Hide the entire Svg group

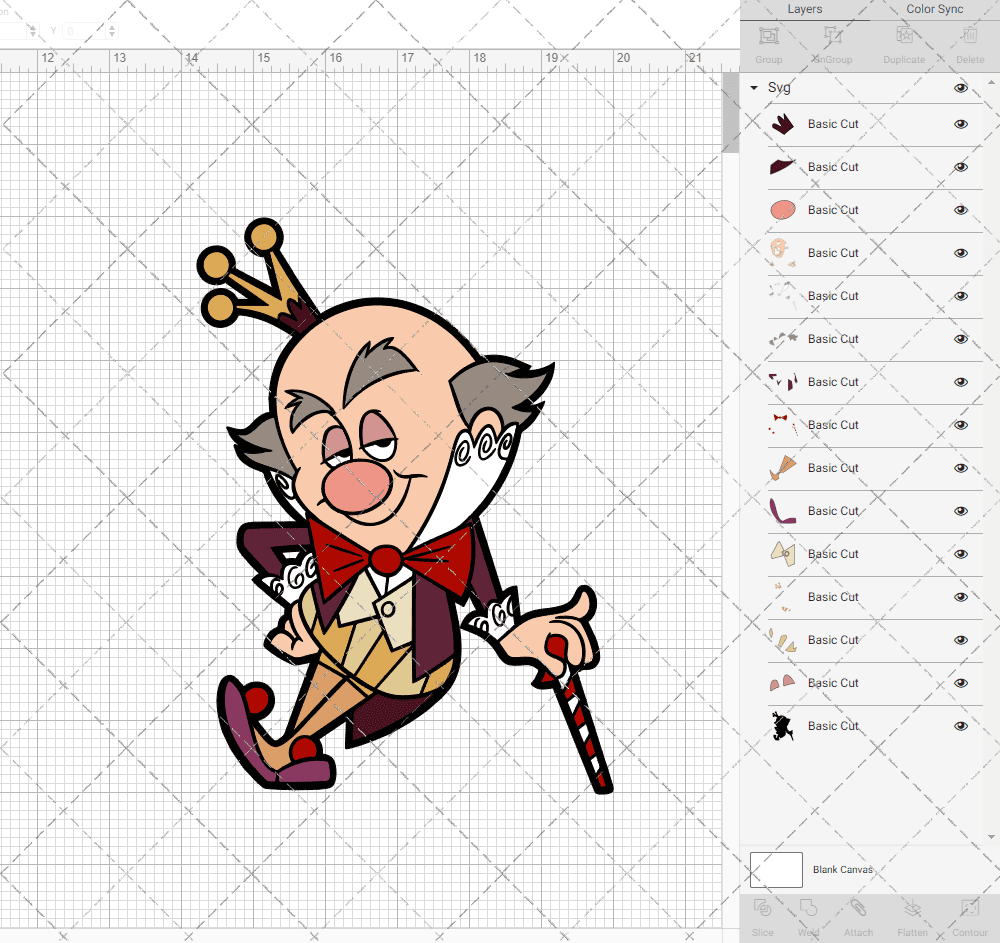[960, 88]
